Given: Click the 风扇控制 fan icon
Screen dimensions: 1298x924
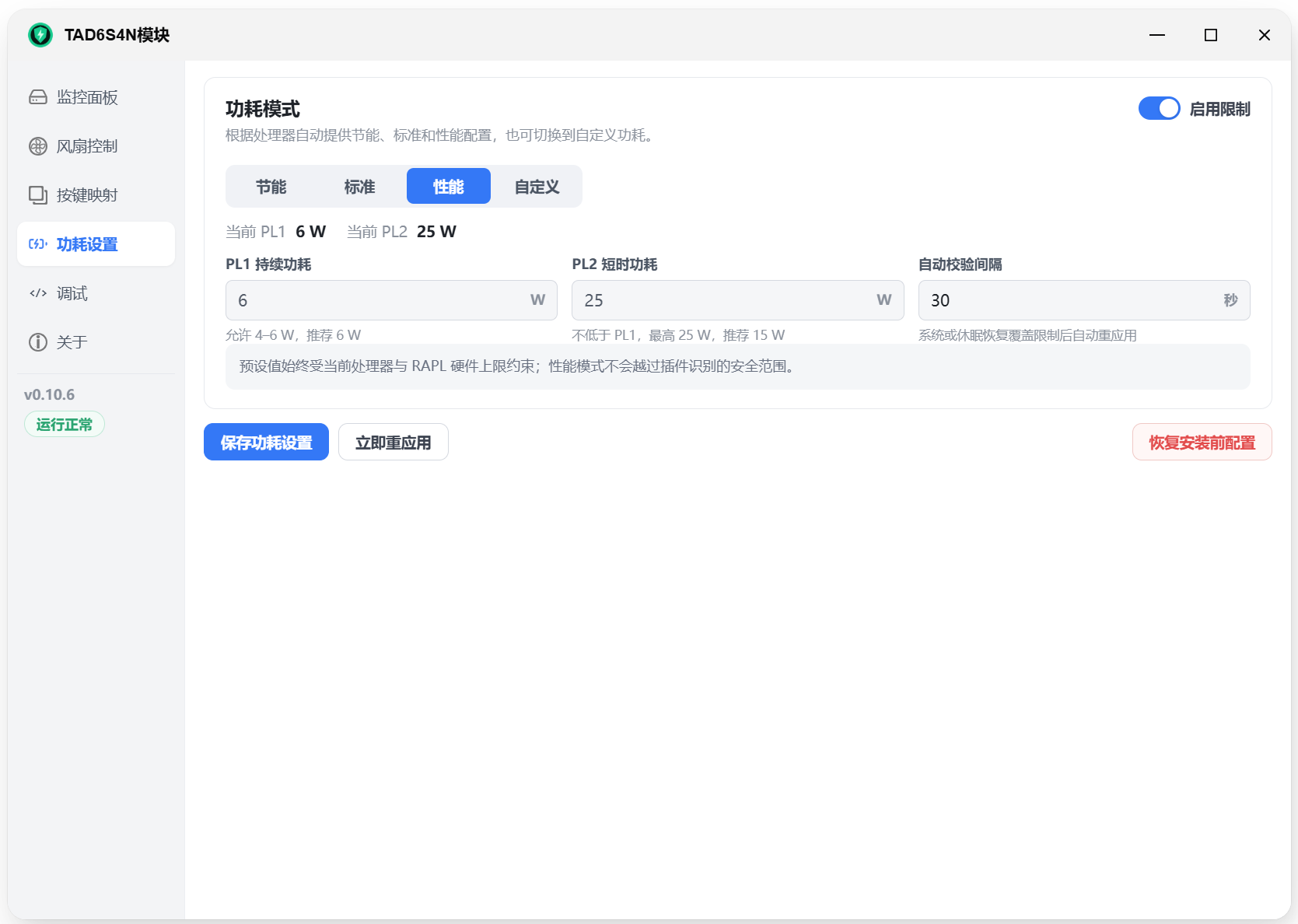Looking at the screenshot, I should coord(38,146).
